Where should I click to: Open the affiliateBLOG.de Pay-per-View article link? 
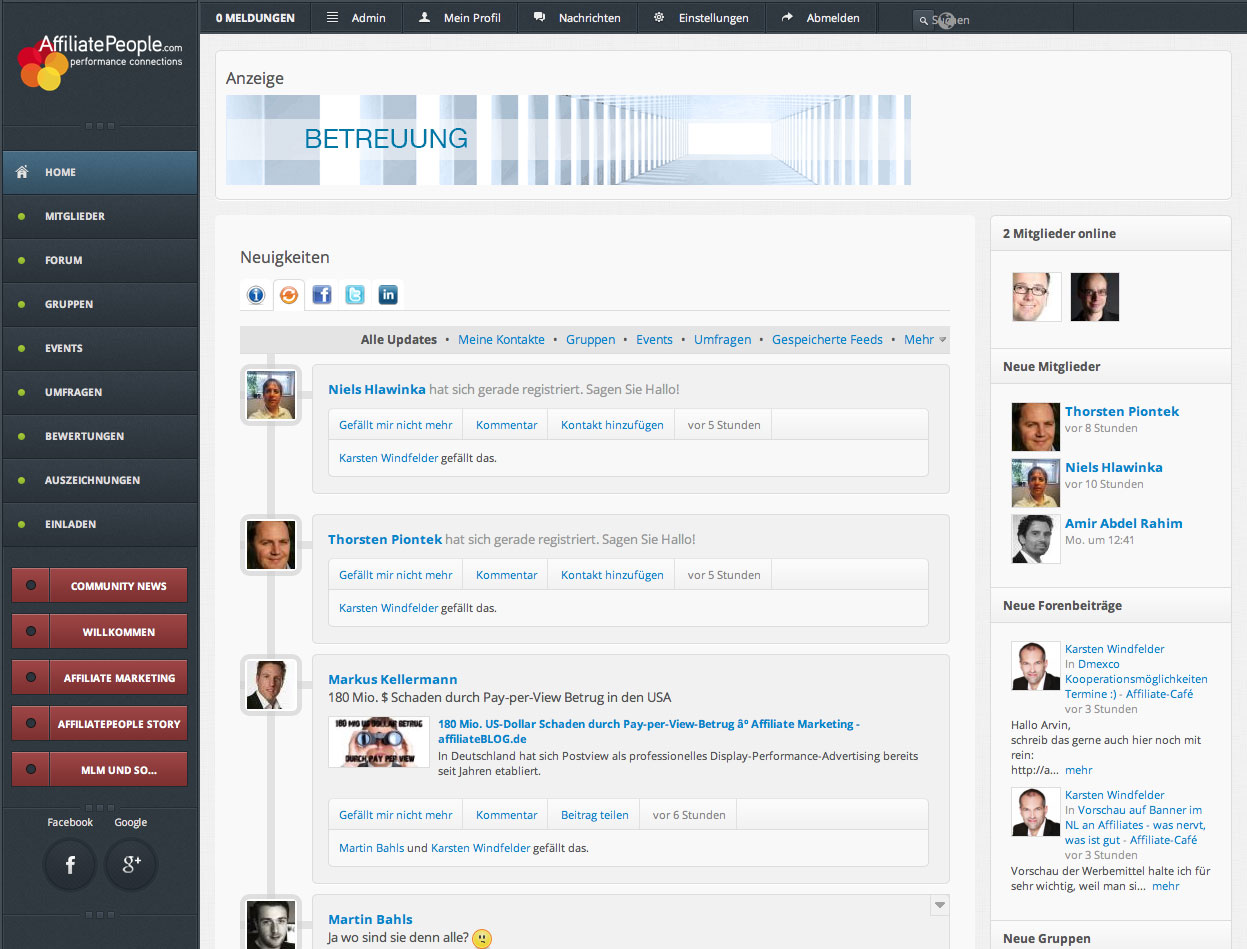pyautogui.click(x=648, y=731)
